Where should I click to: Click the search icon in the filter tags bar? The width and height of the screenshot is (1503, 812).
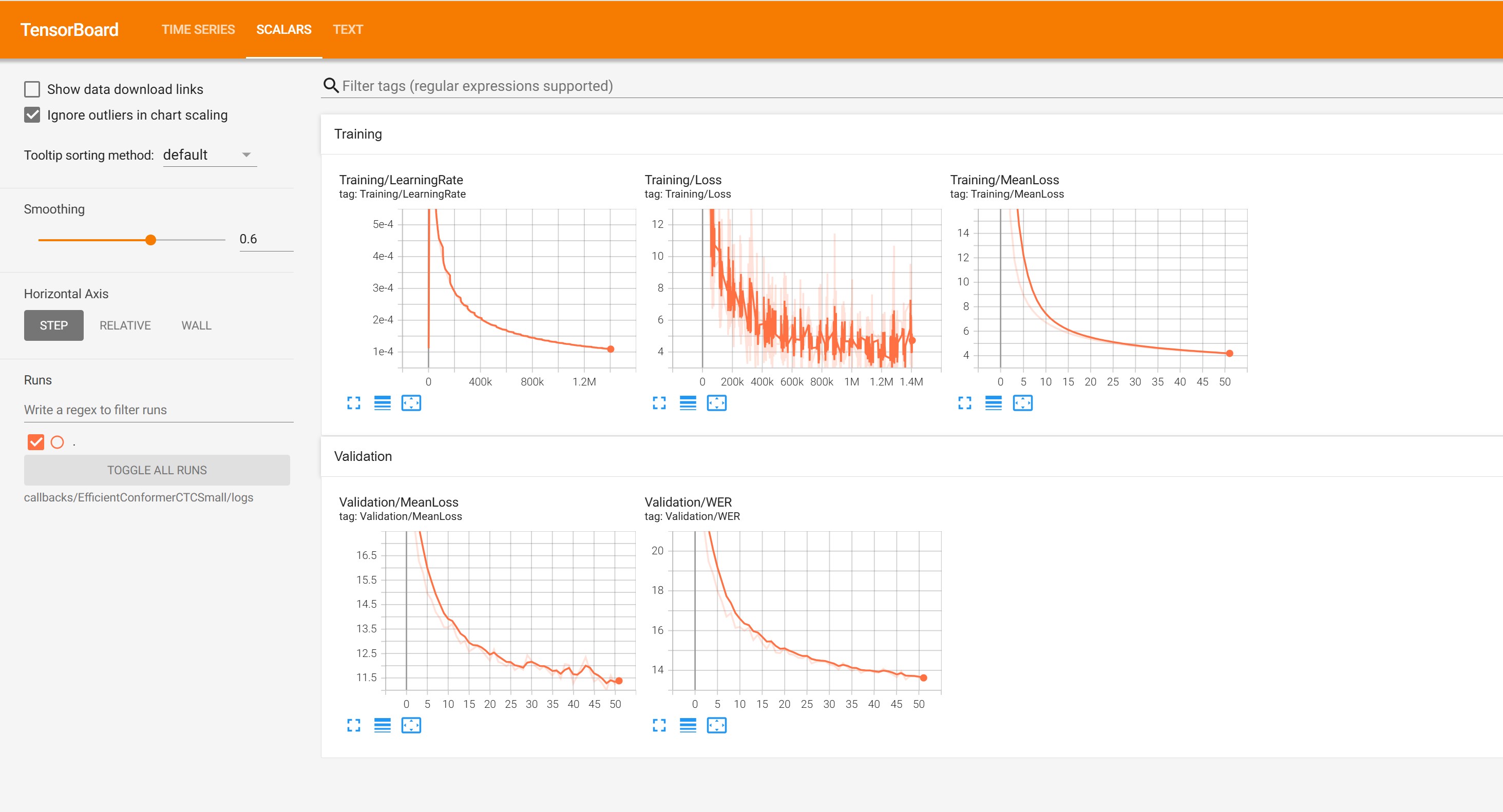coord(331,86)
